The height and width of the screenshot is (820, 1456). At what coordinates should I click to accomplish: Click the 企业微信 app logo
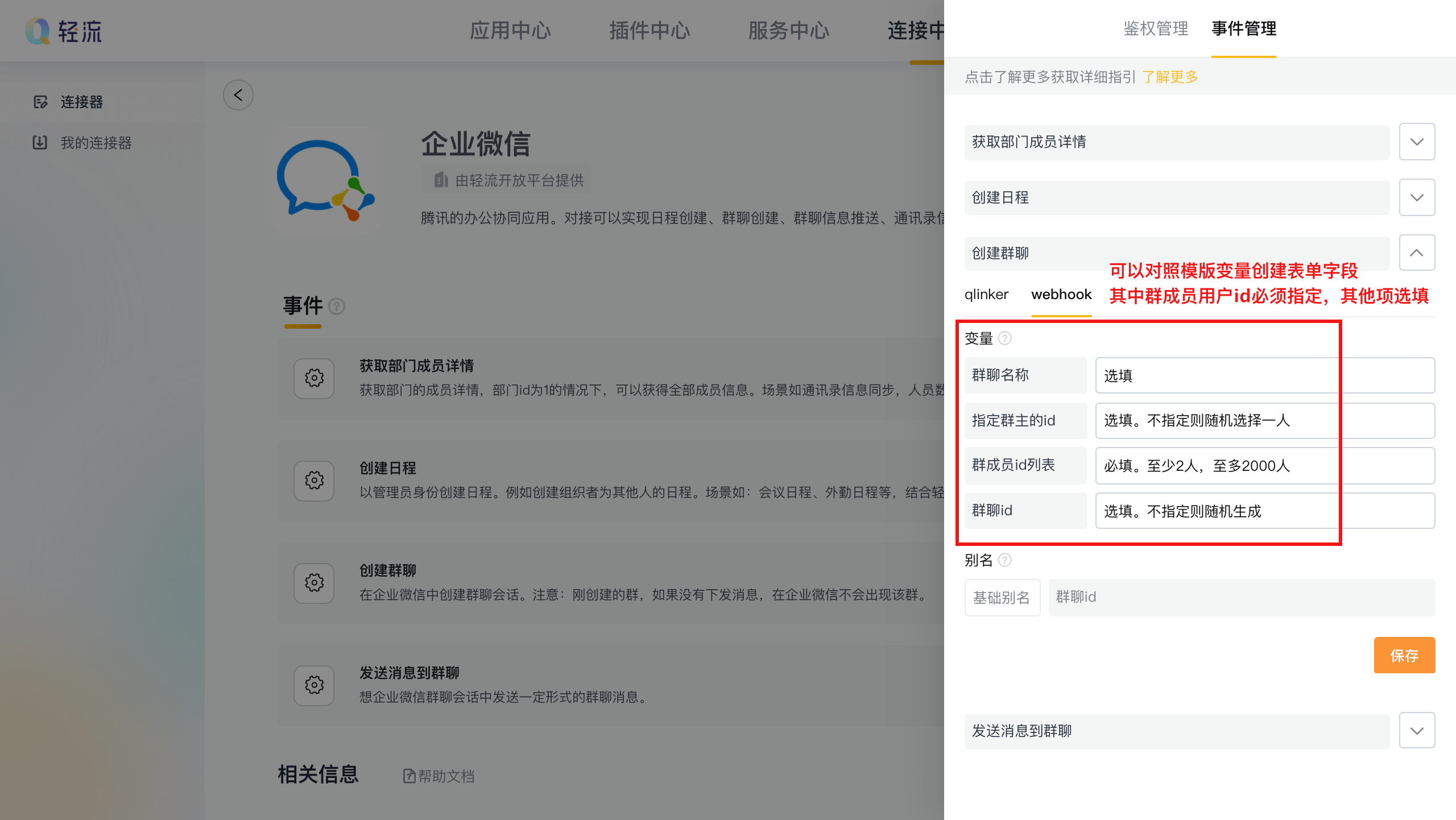[x=326, y=180]
